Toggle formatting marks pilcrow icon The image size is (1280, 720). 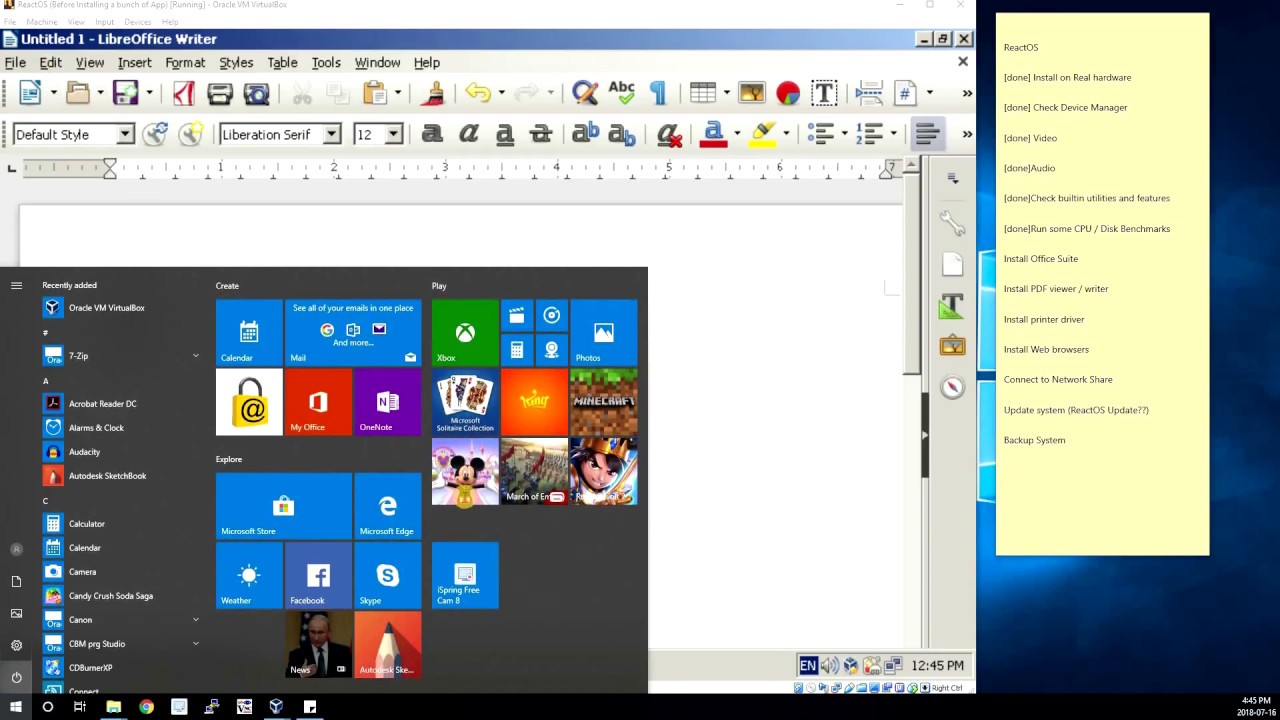[658, 93]
